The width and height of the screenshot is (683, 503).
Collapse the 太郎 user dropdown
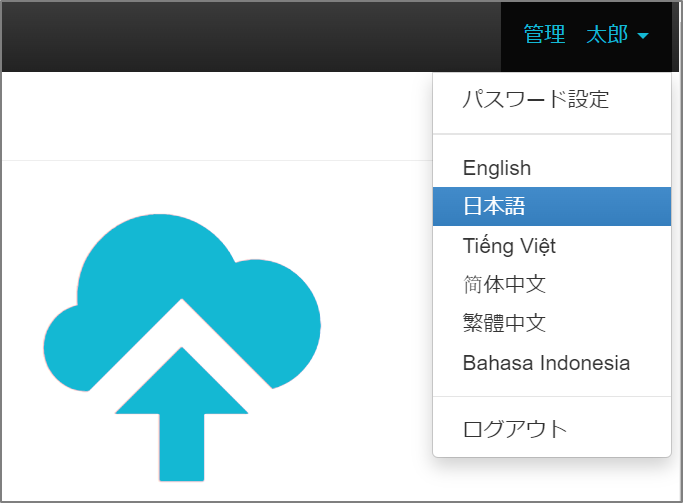617,34
